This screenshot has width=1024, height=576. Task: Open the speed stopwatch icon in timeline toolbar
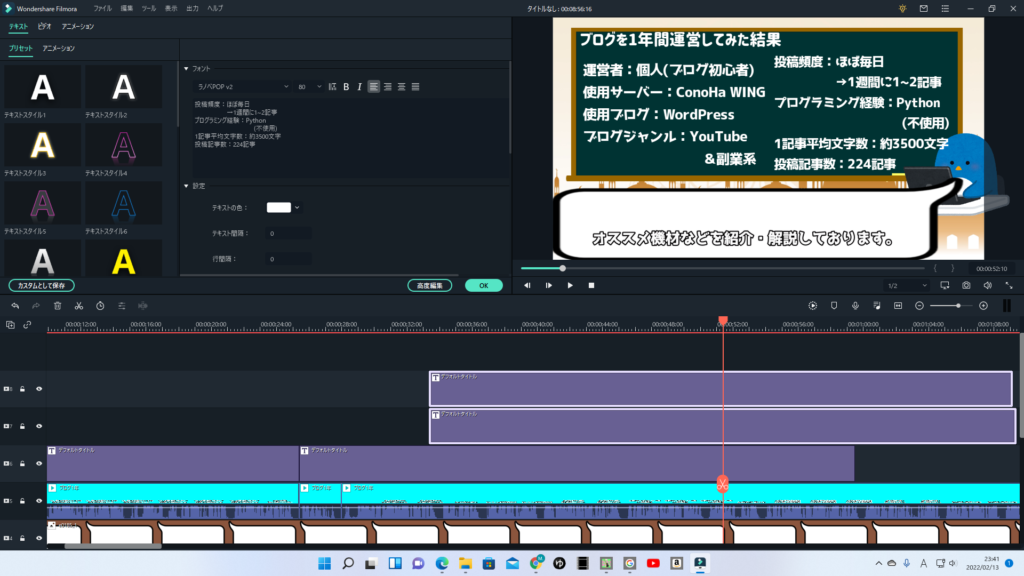pos(100,306)
